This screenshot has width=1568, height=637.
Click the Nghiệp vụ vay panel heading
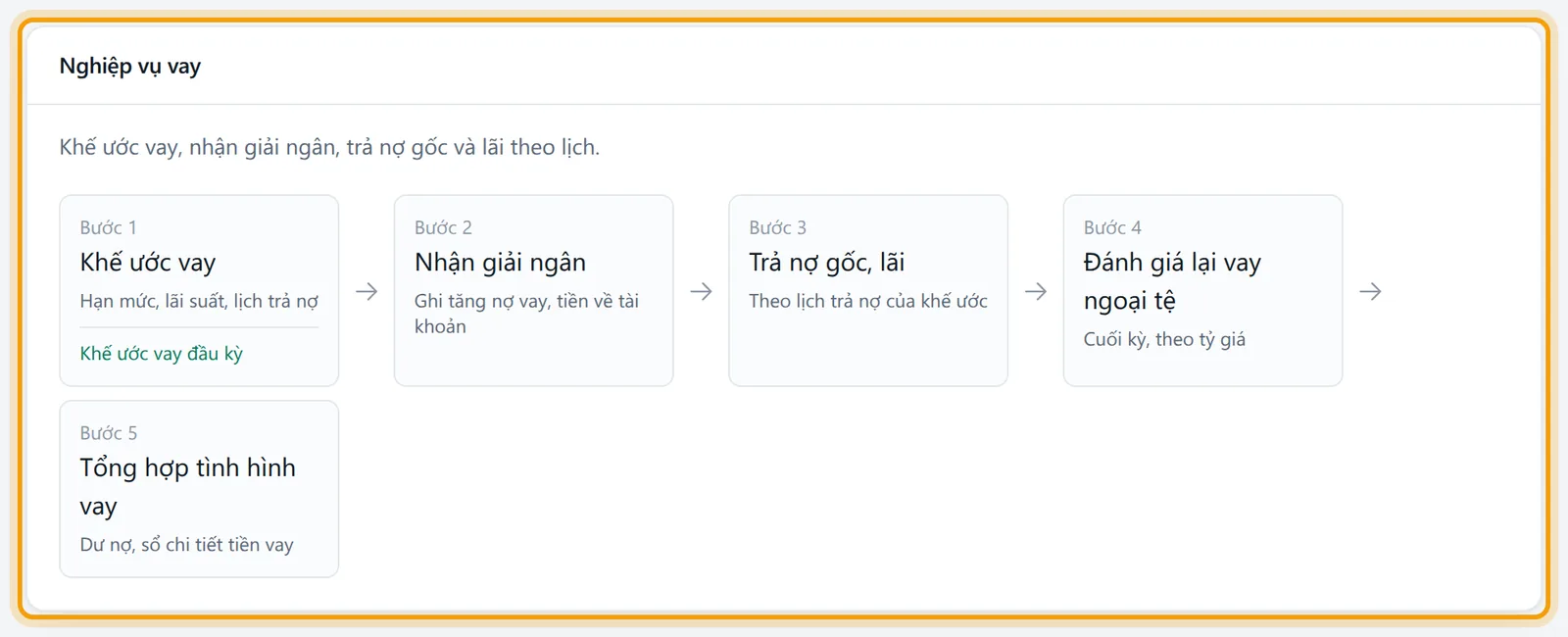pos(130,66)
